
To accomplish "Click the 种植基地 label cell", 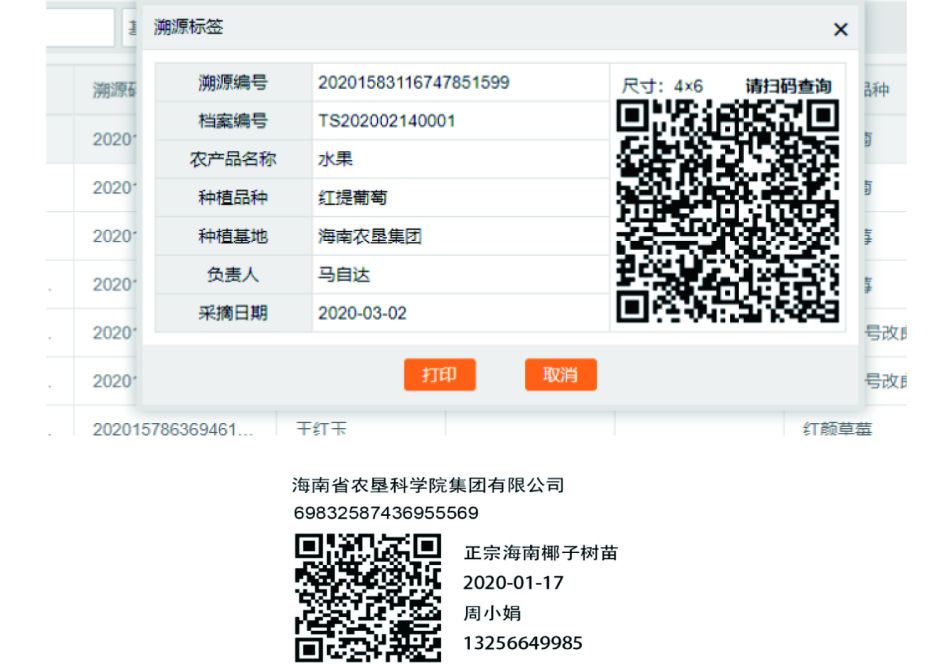I will tap(233, 236).
